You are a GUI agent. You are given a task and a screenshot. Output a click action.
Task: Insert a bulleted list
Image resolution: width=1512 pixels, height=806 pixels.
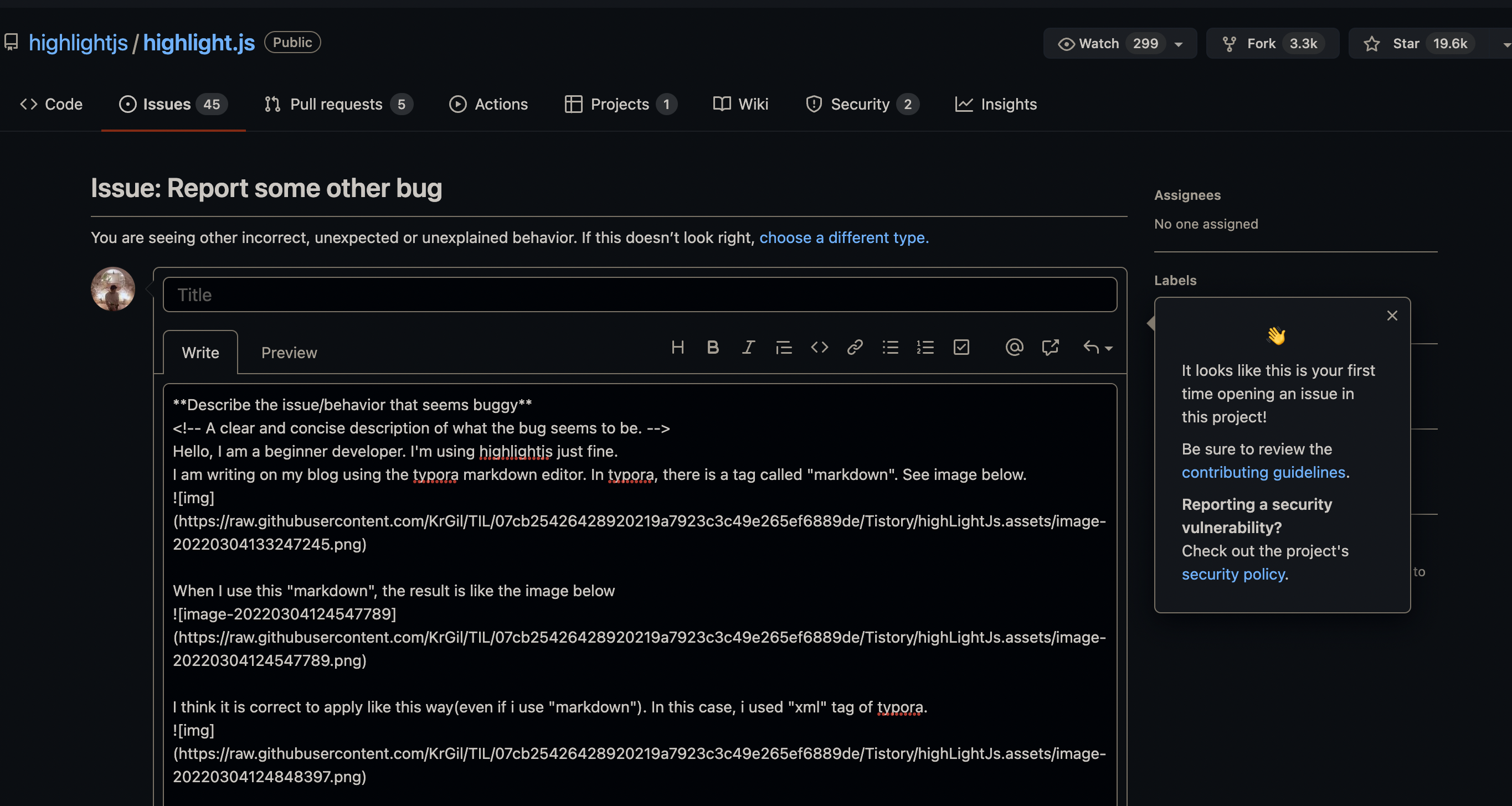click(890, 348)
